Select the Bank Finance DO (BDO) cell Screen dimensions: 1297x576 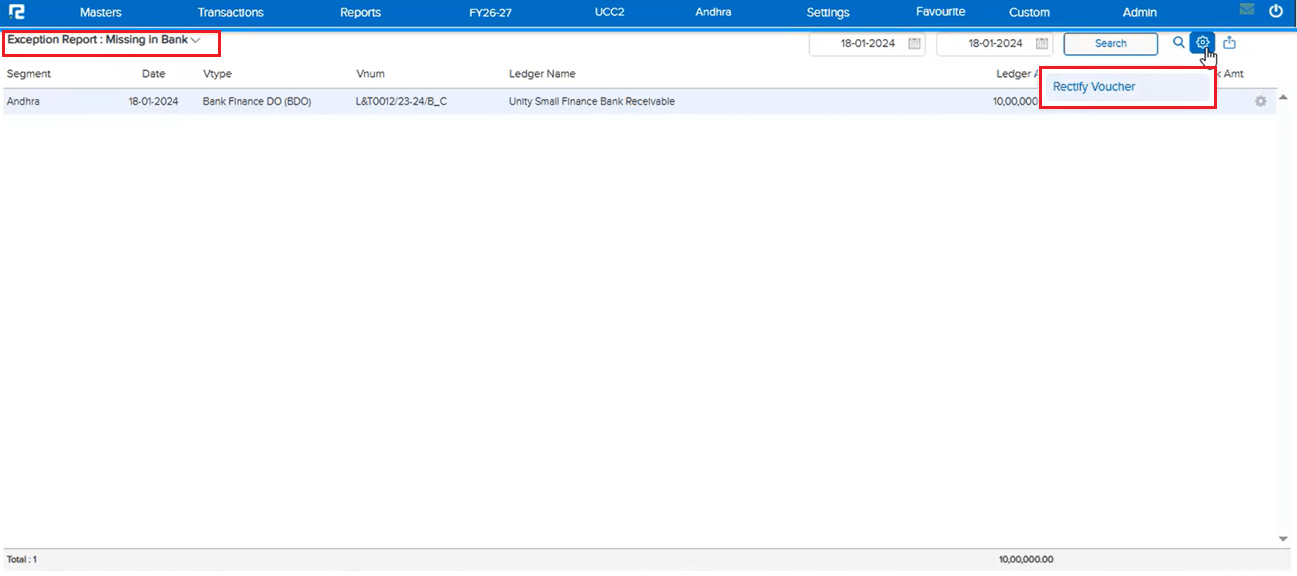pos(257,101)
